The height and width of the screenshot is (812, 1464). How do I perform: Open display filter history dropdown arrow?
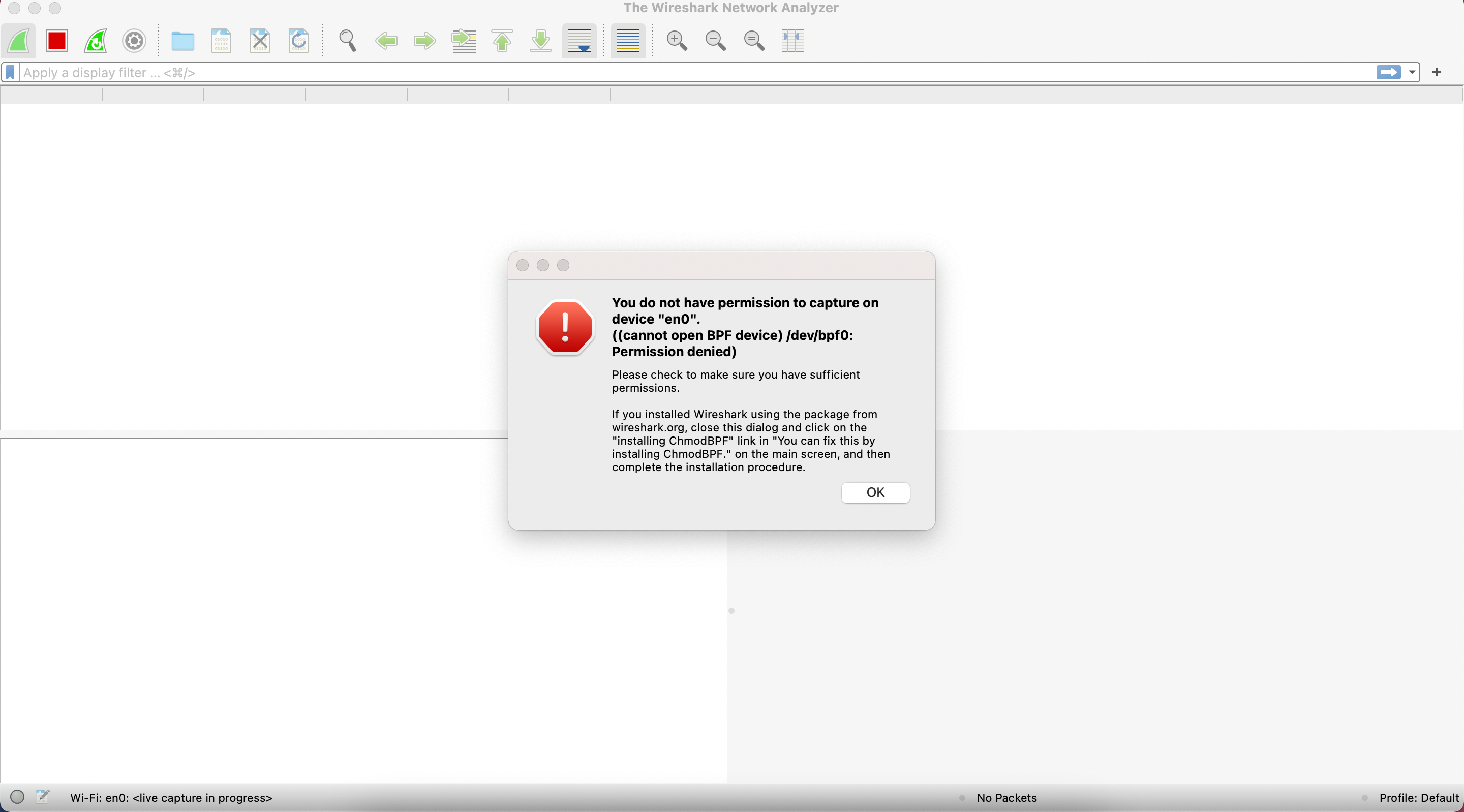[x=1412, y=72]
